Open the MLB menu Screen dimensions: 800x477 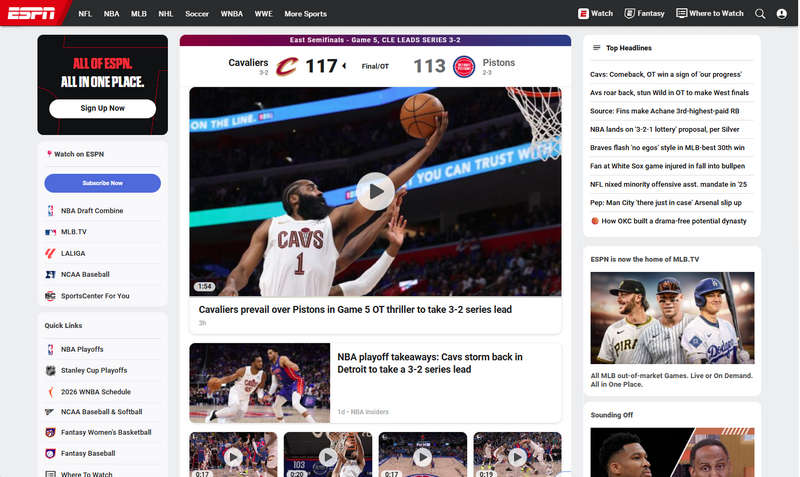(139, 14)
